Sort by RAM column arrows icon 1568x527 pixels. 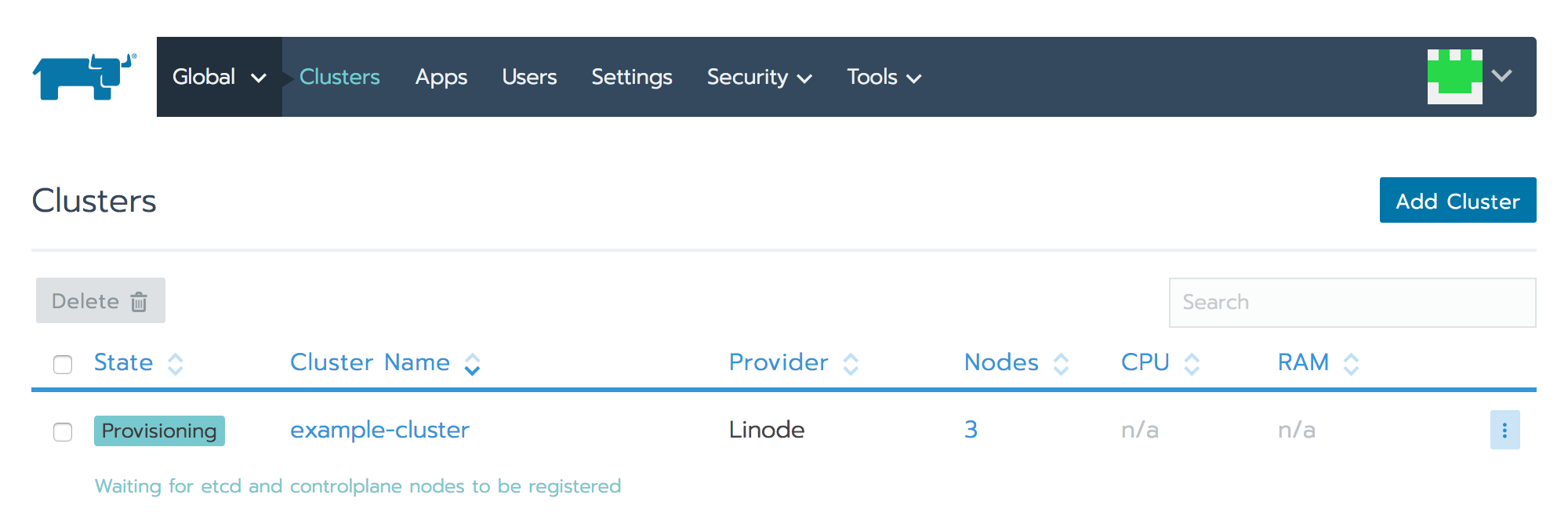(x=1351, y=364)
